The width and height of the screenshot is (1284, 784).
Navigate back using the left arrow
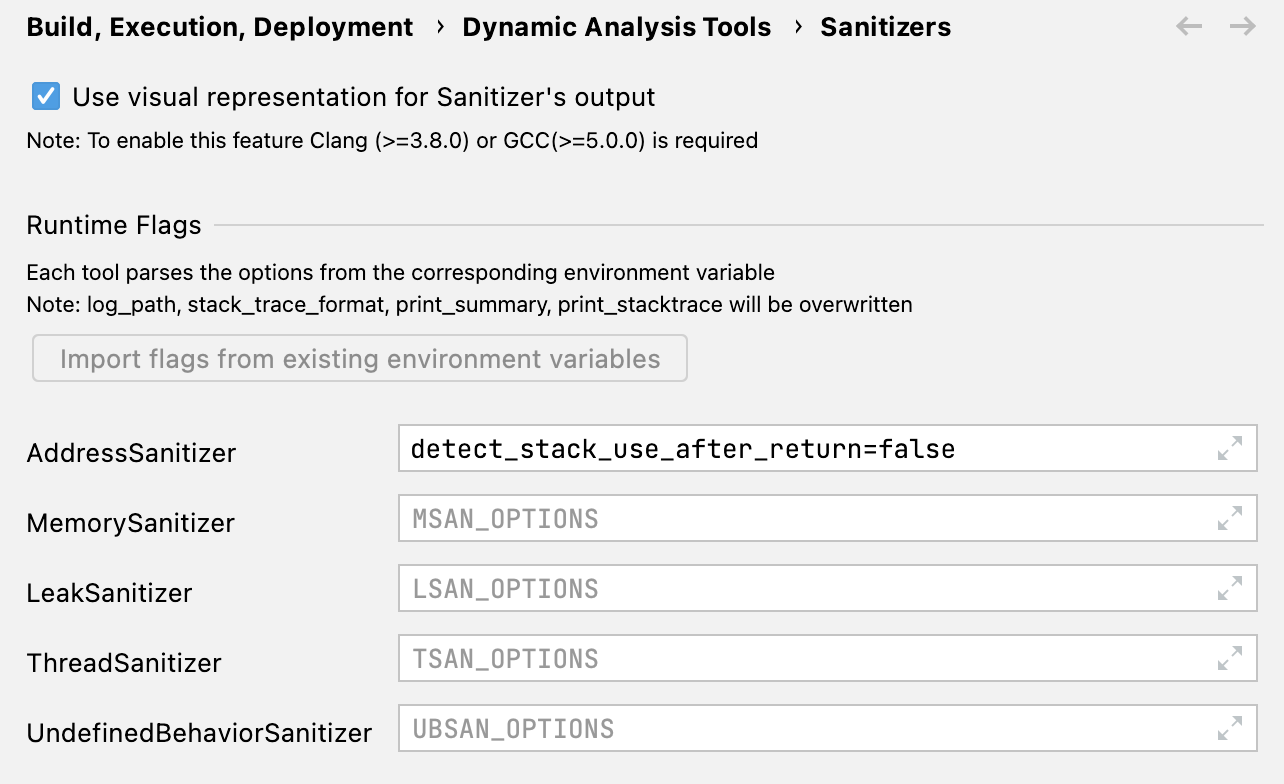coord(1189,27)
